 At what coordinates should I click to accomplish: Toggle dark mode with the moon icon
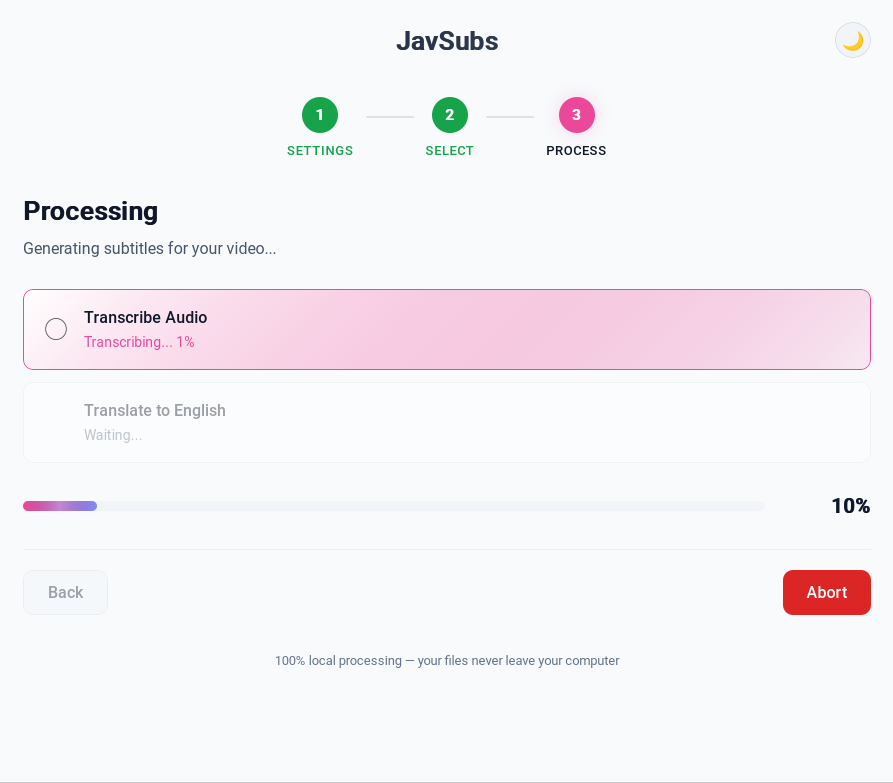852,40
